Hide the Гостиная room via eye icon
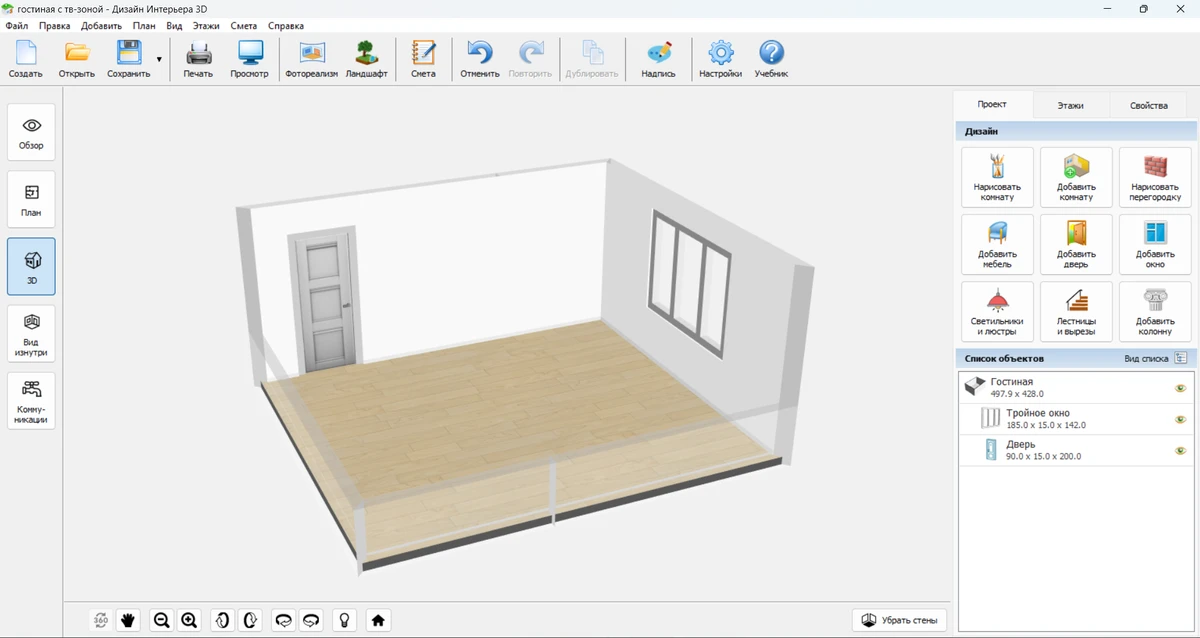Image resolution: width=1200 pixels, height=638 pixels. tap(1180, 388)
